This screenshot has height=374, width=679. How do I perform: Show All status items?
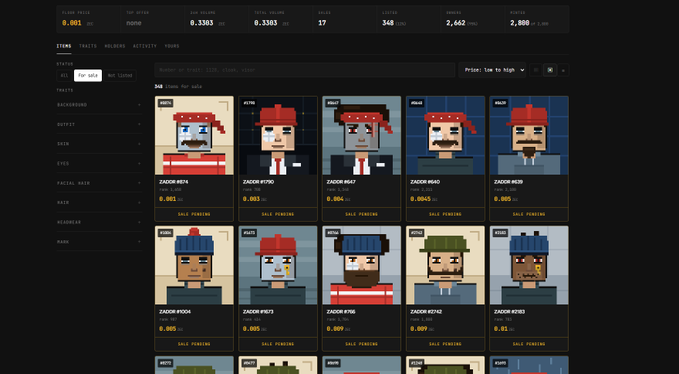(x=64, y=75)
